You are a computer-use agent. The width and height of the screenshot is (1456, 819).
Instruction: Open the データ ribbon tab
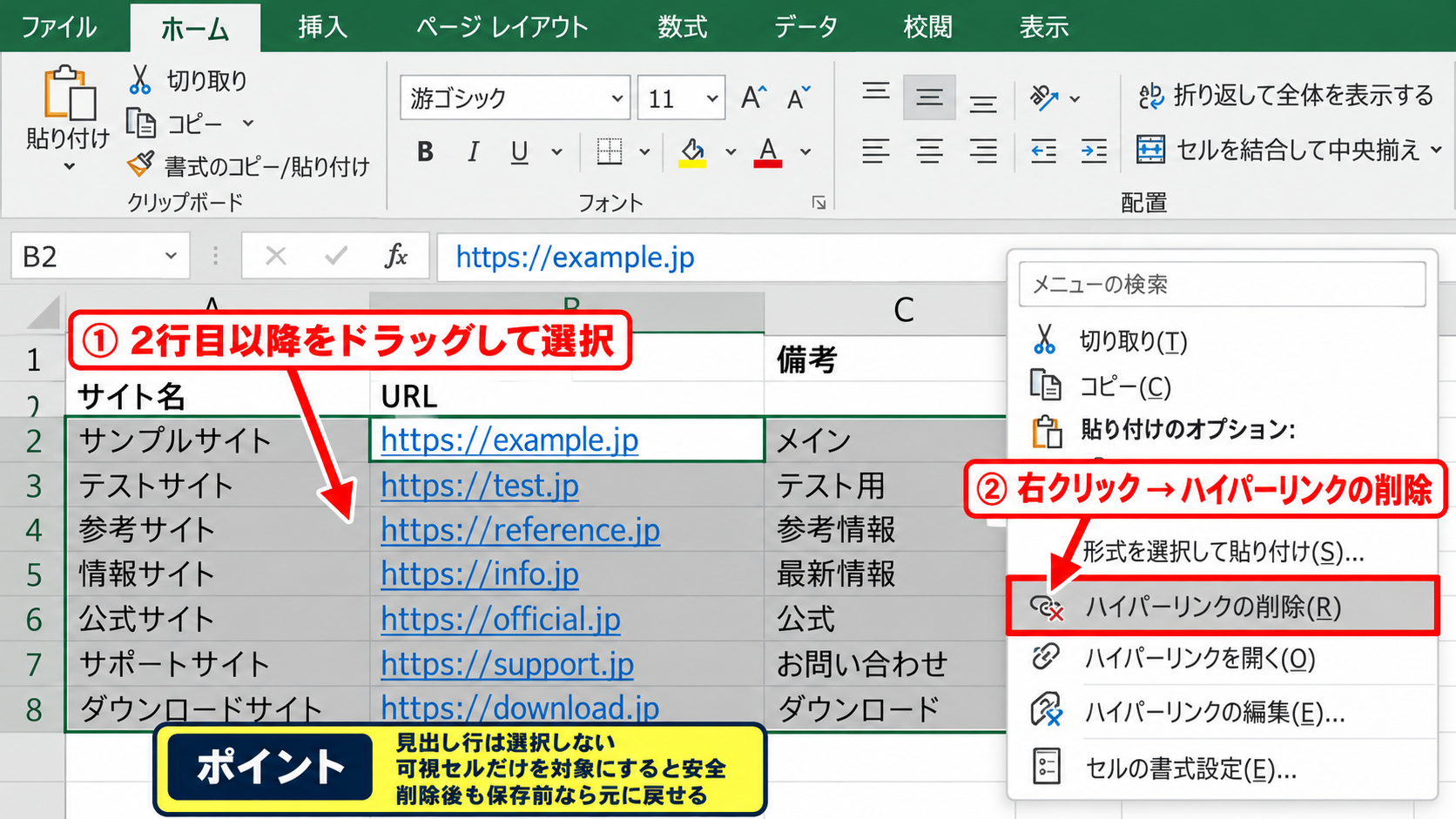[806, 27]
